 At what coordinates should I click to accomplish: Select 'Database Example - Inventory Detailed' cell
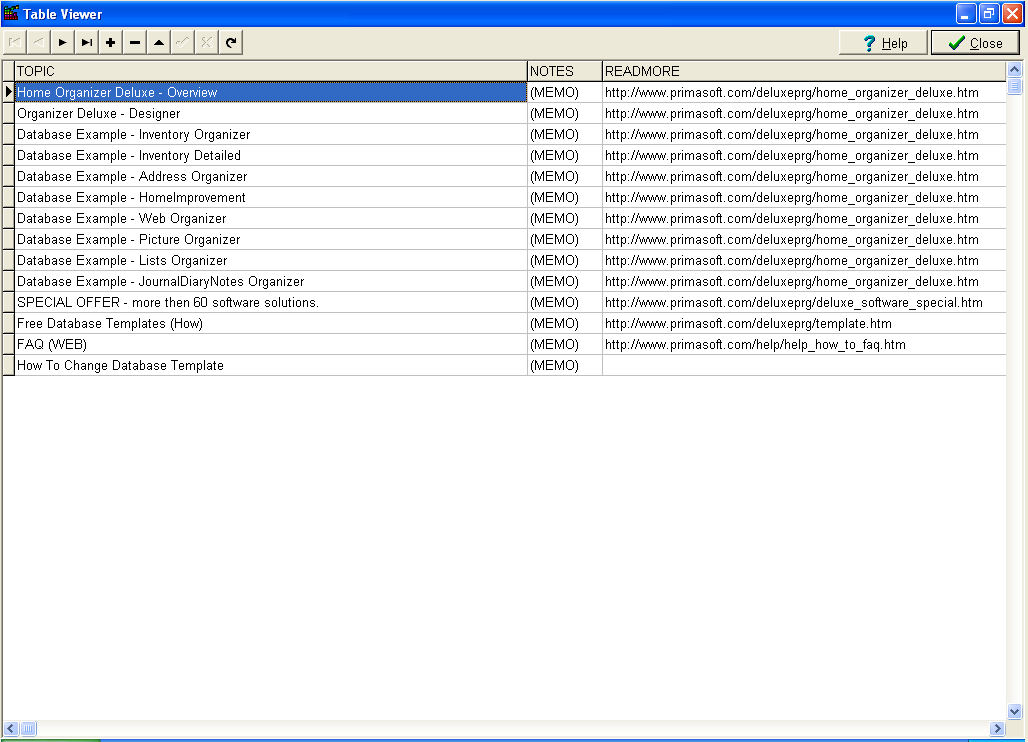point(271,155)
